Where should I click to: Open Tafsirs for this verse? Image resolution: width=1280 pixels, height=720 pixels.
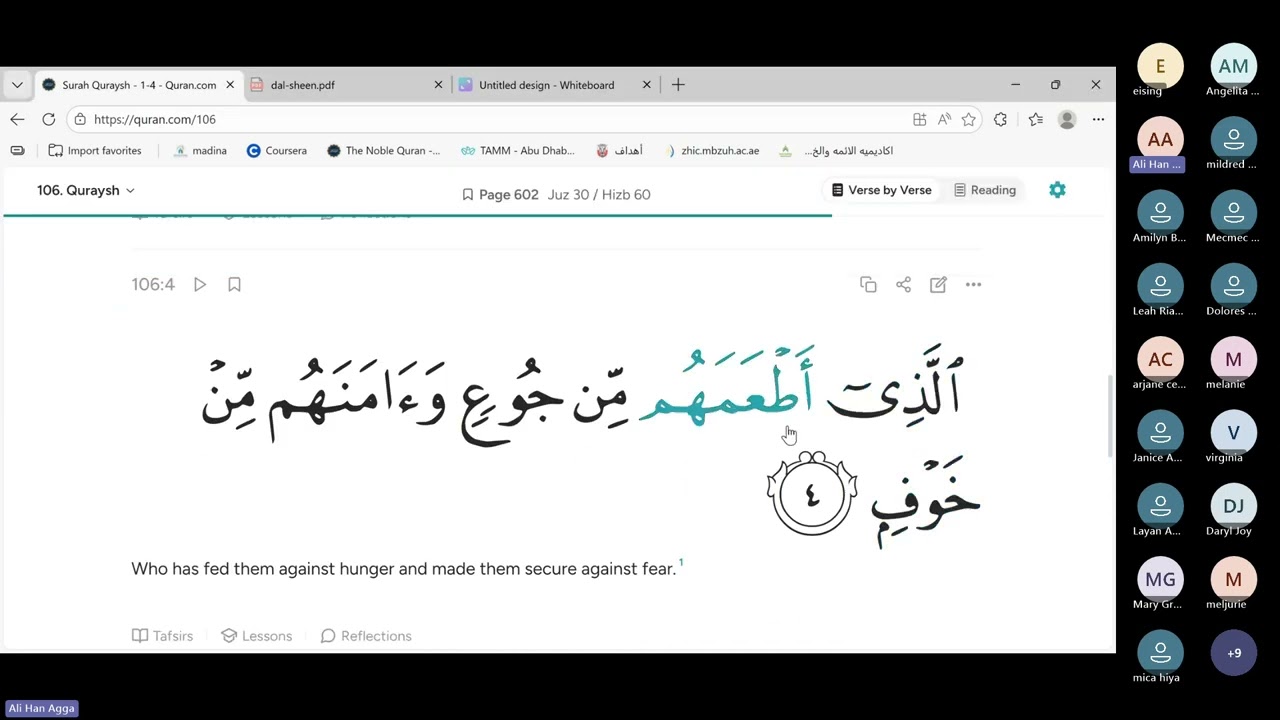click(162, 636)
